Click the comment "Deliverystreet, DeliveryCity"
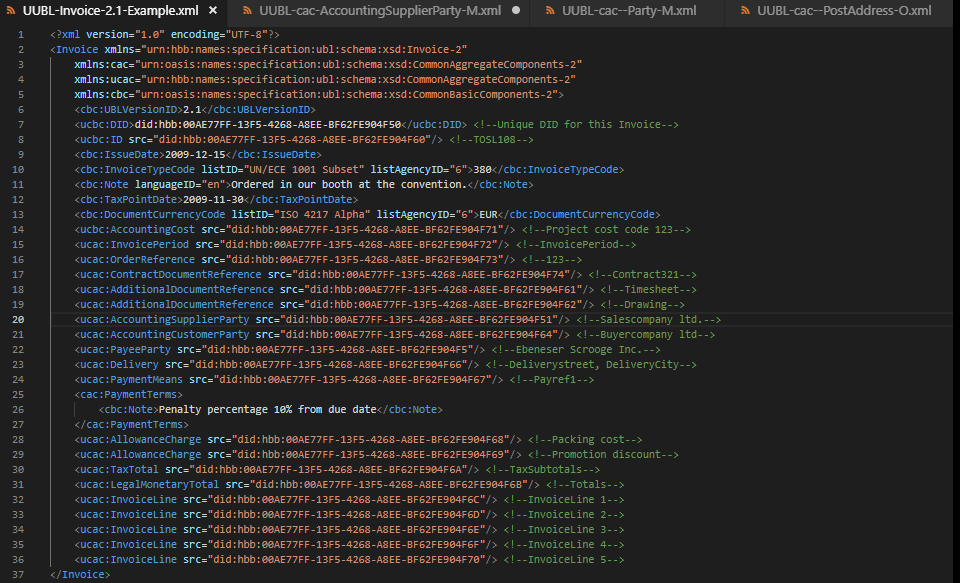The image size is (960, 583). 591,365
